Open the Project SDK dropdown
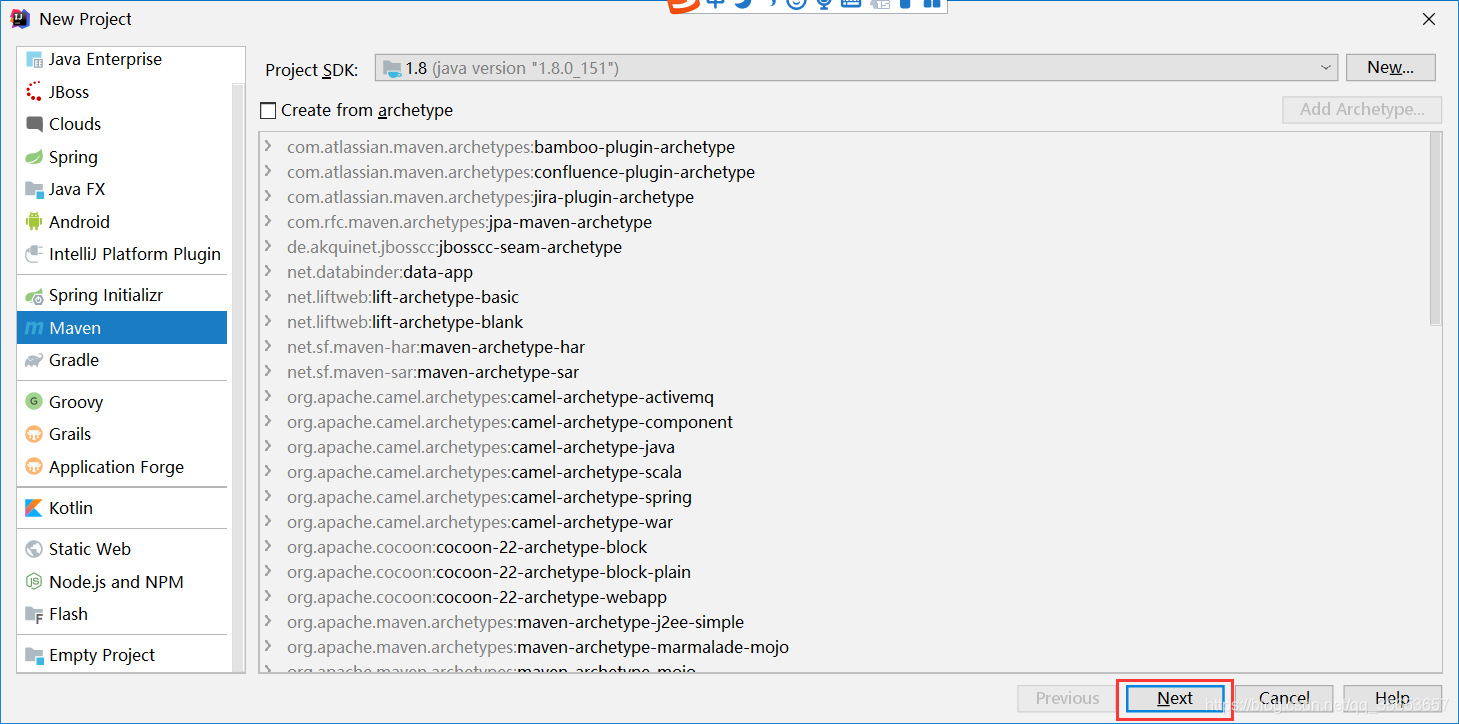1459x724 pixels. pyautogui.click(x=856, y=68)
